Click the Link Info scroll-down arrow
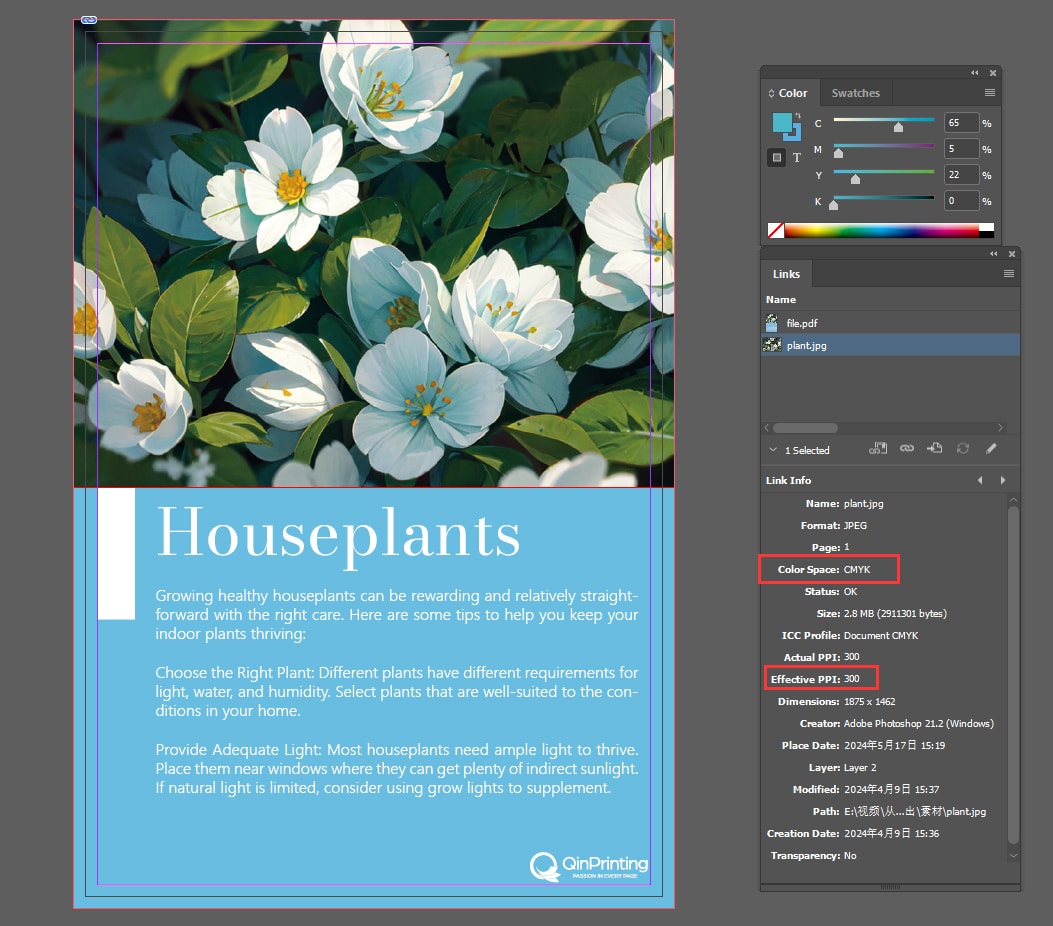Screen dimensions: 1053x926 (1013, 855)
